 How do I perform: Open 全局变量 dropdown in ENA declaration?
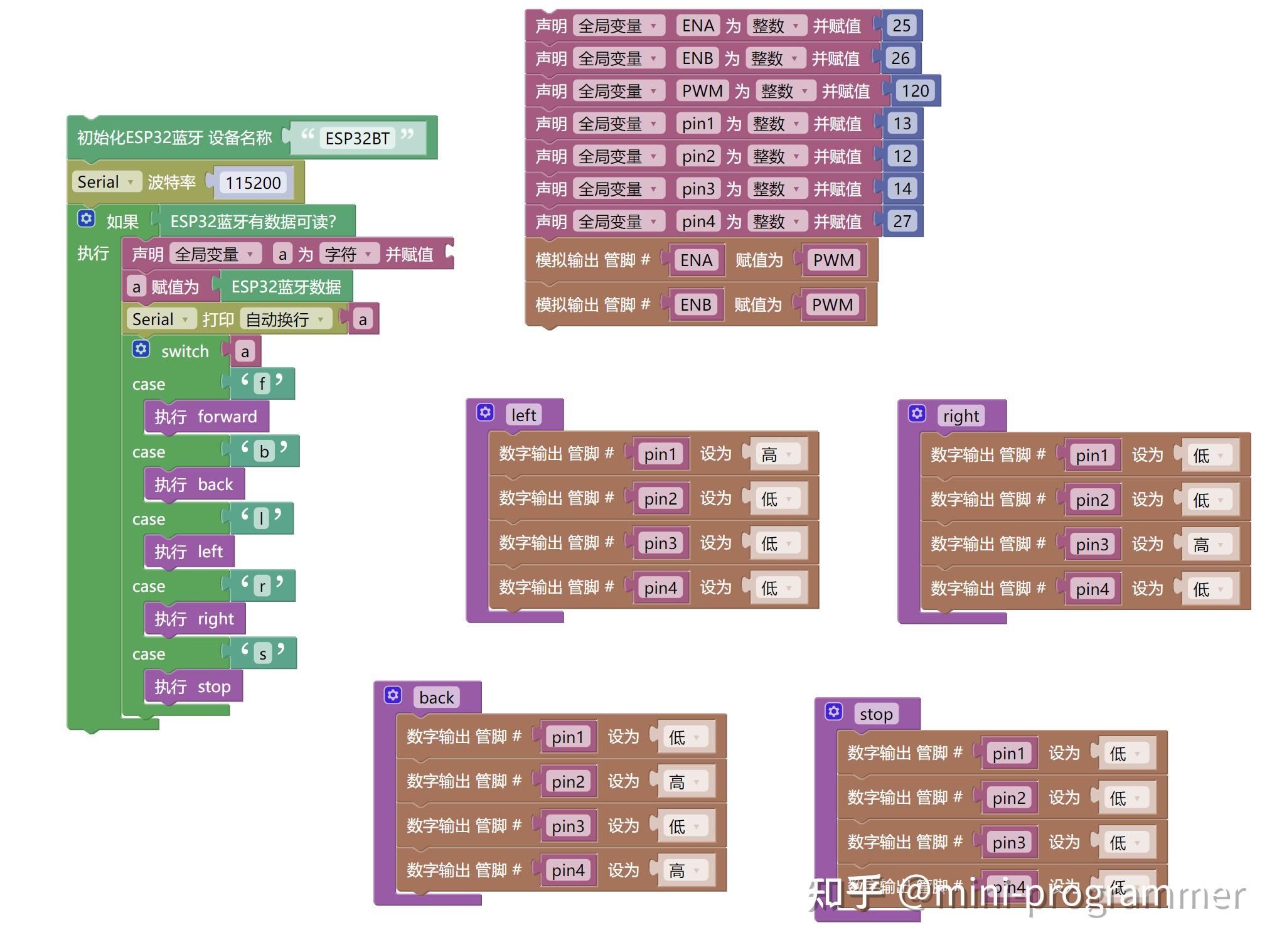tap(618, 26)
